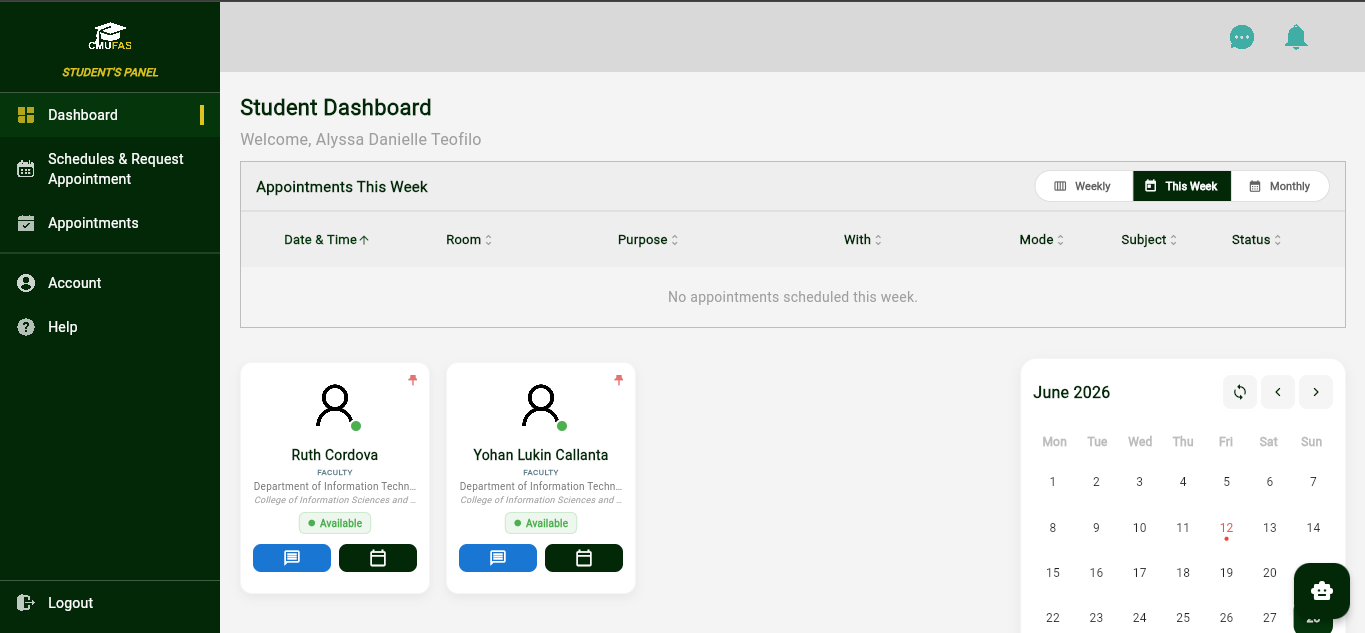Select June 24 on the calendar

1139,618
